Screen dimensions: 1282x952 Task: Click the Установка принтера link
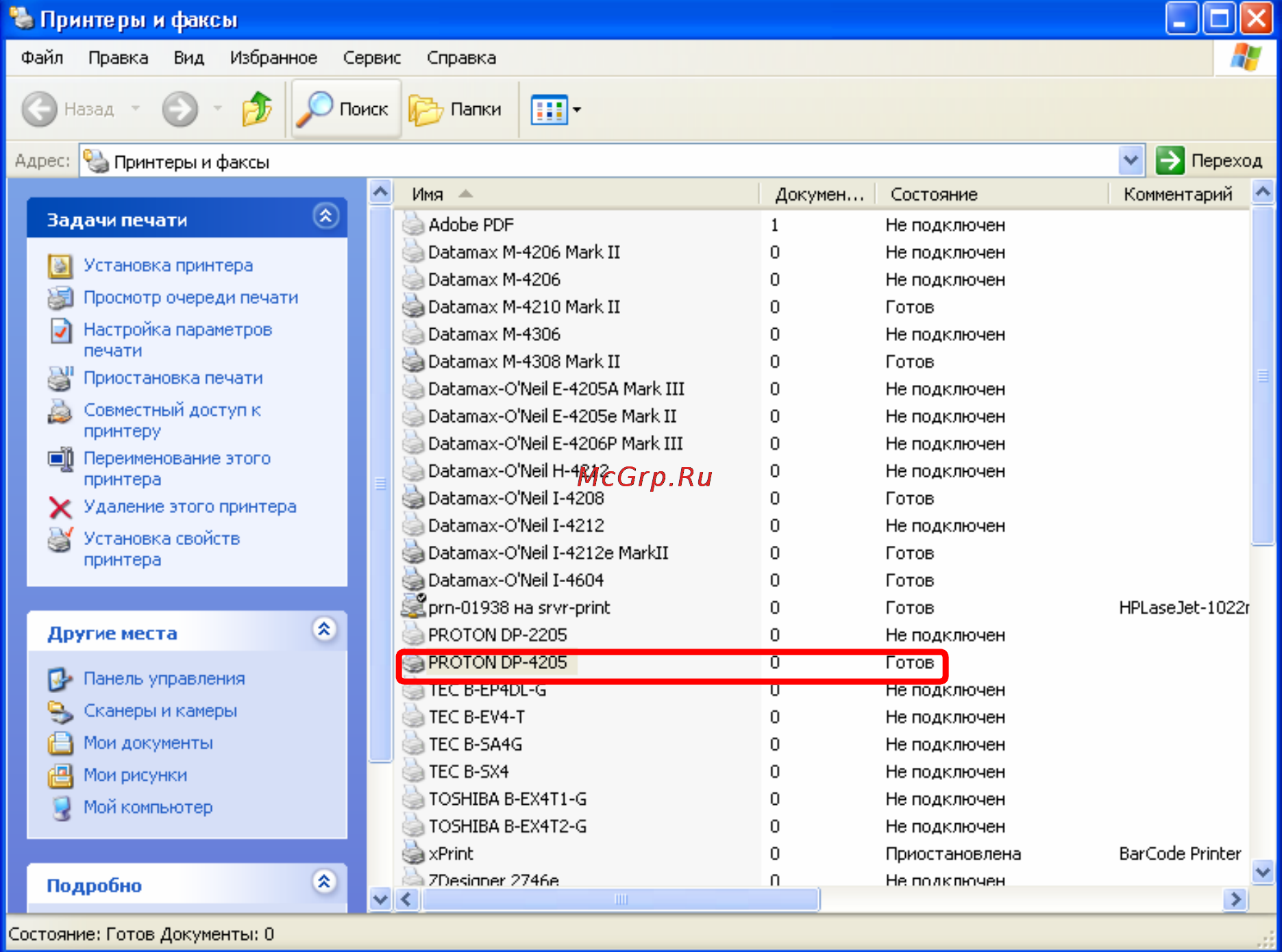pos(168,266)
